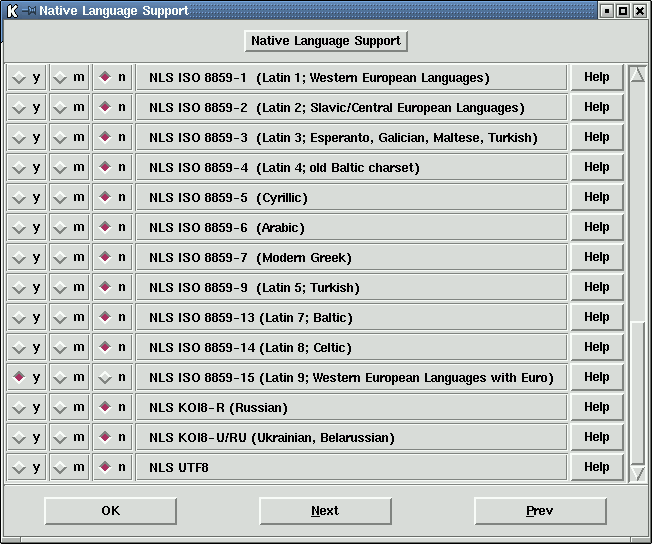Click the scrollbar down arrow
The height and width of the screenshot is (544, 652).
(x=637, y=473)
